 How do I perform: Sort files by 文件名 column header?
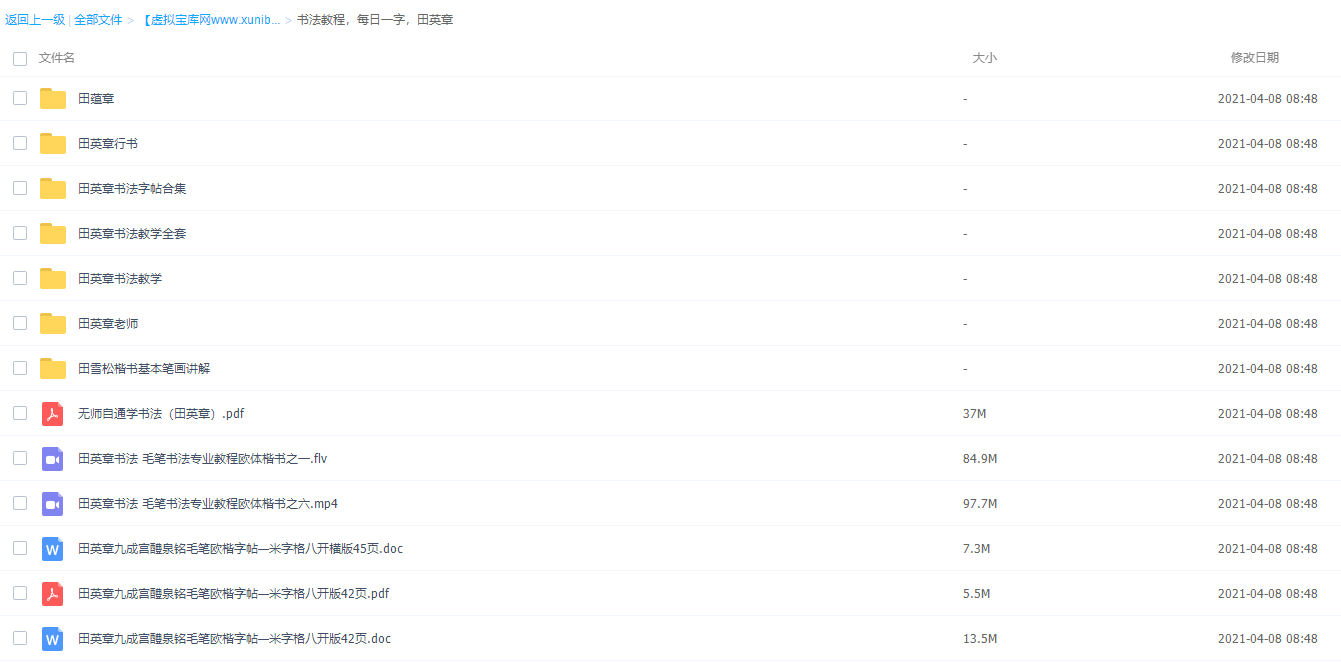tap(57, 58)
